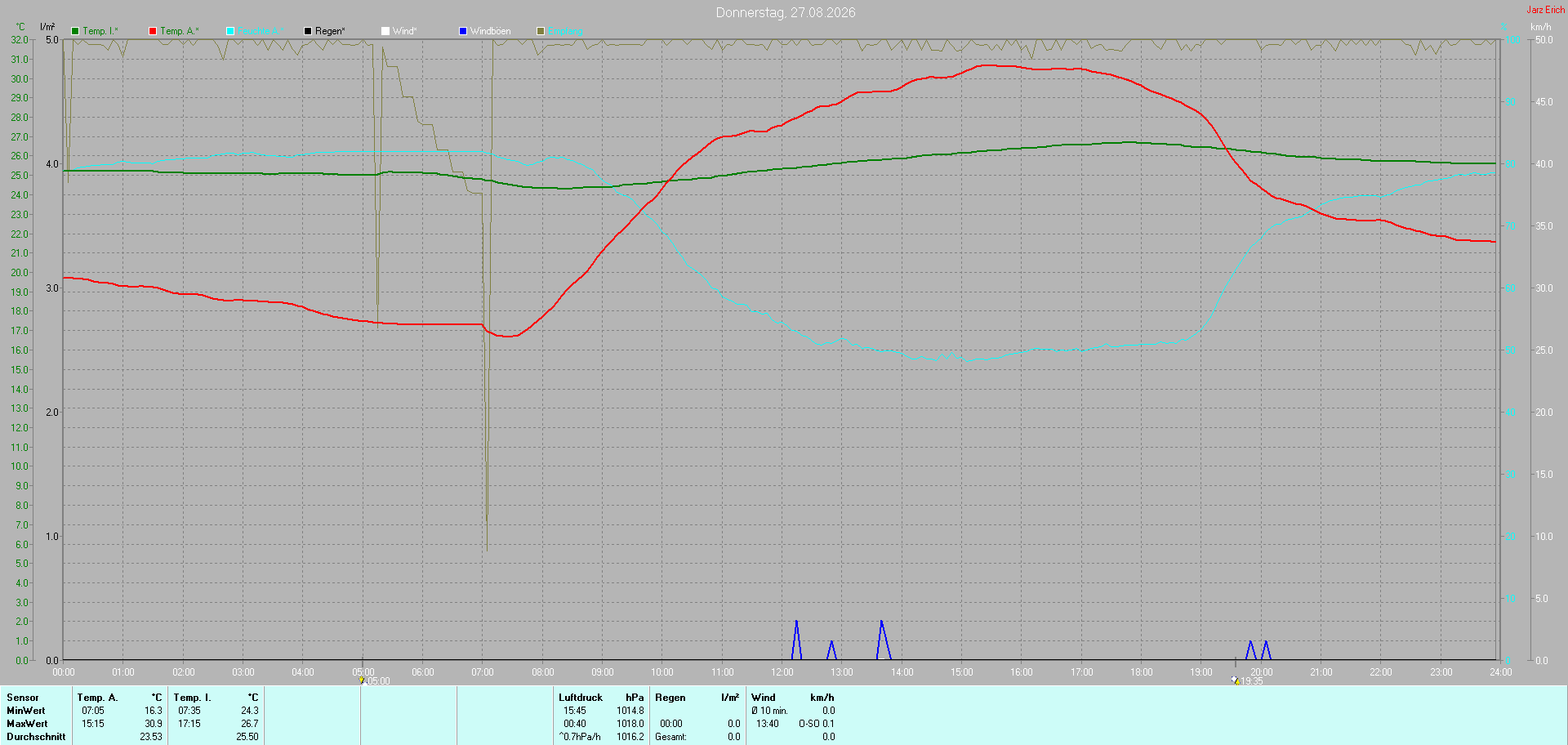Click the Jarz Erich link
Image resolution: width=1568 pixels, height=745 pixels.
pyautogui.click(x=1546, y=10)
